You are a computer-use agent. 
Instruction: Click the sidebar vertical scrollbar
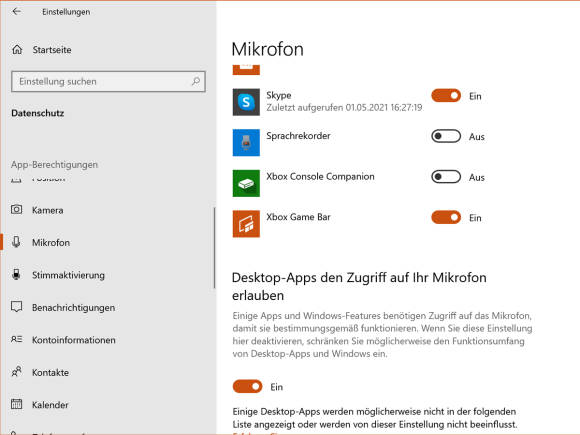pyautogui.click(x=215, y=248)
